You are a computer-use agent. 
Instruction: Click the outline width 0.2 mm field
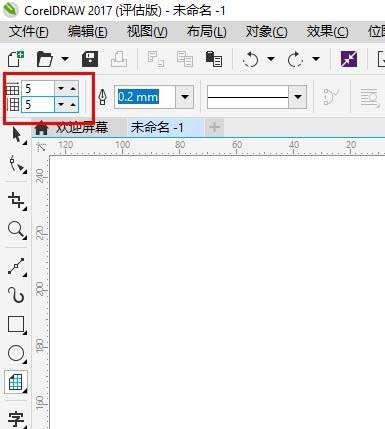pyautogui.click(x=144, y=97)
